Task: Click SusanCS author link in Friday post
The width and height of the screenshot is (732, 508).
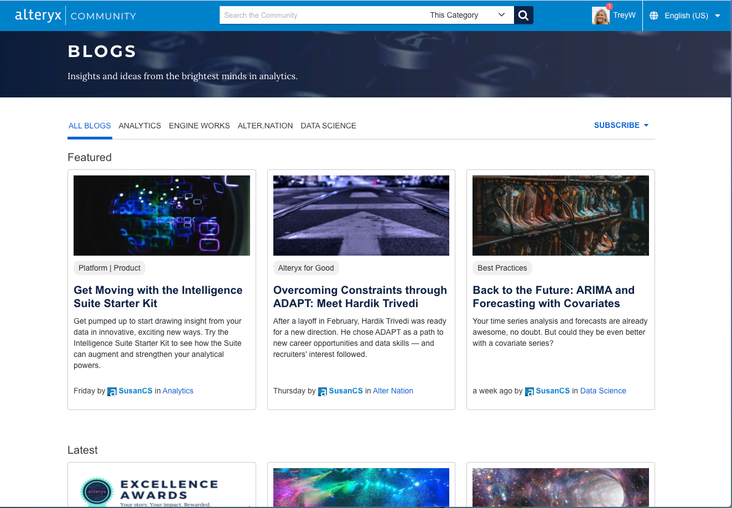Action: (x=135, y=391)
